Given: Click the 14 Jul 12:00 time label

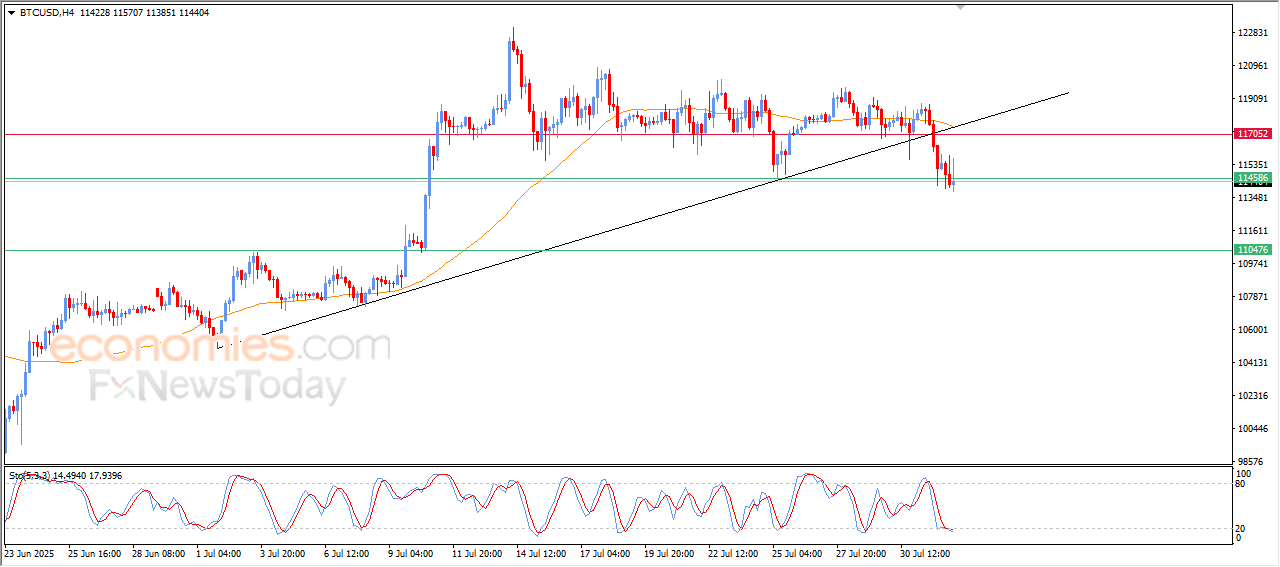Looking at the screenshot, I should pos(543,553).
